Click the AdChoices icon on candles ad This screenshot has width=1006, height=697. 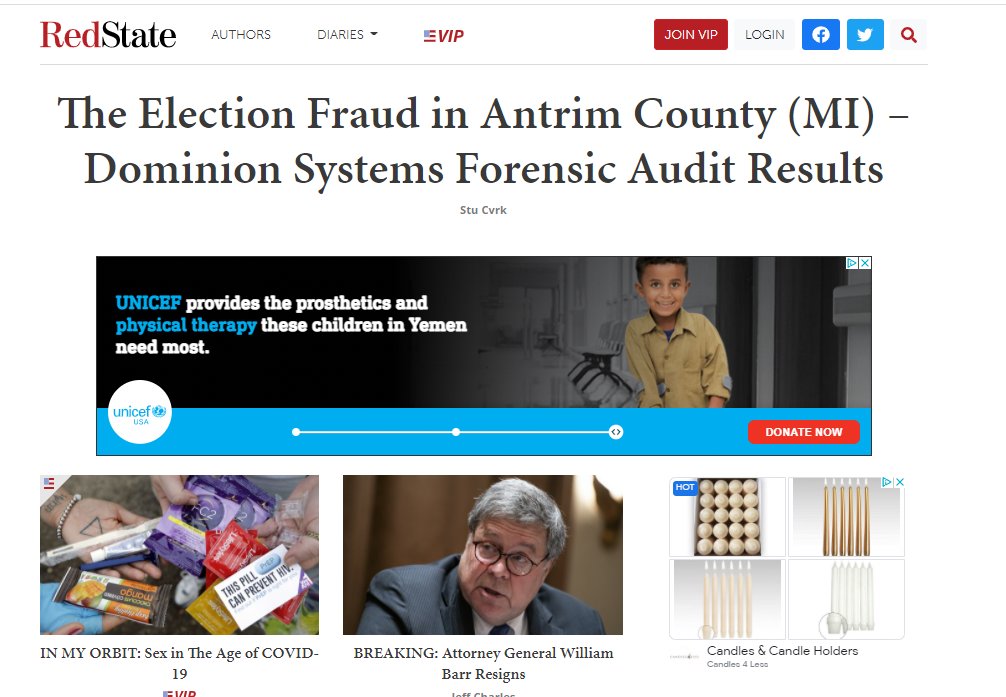(887, 482)
